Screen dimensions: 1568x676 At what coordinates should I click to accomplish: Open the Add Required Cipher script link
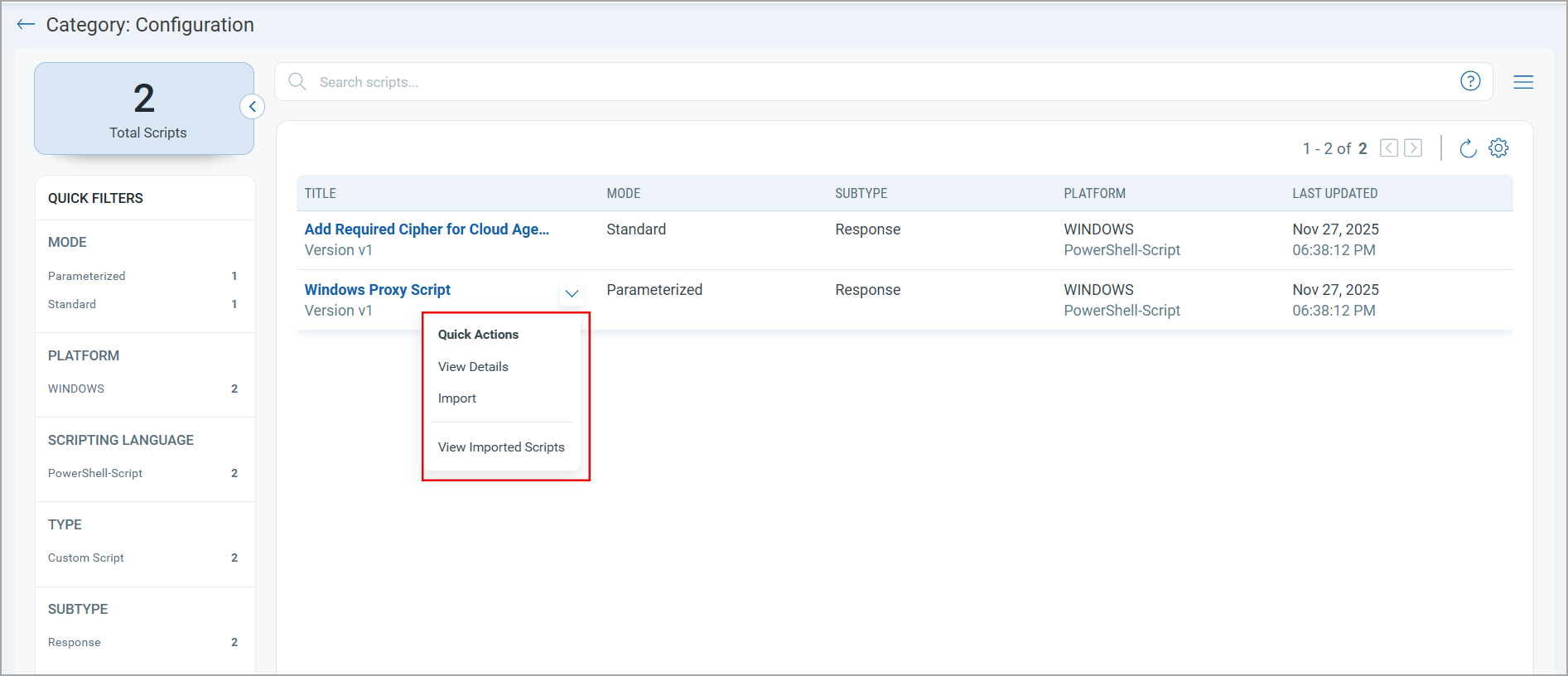pos(427,229)
